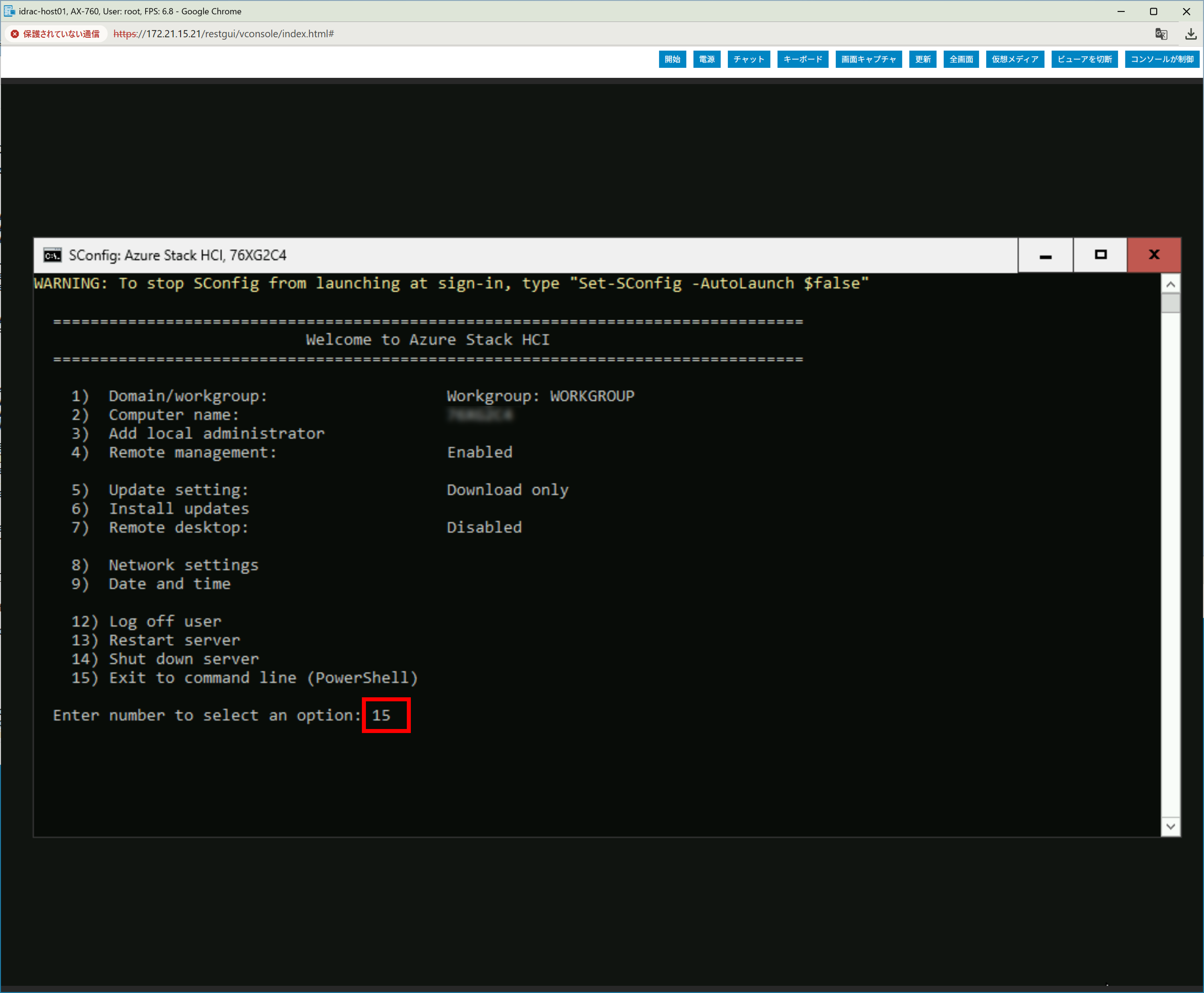This screenshot has width=1204, height=993.
Task: Open the キーボード keyboard menu
Action: [x=802, y=59]
